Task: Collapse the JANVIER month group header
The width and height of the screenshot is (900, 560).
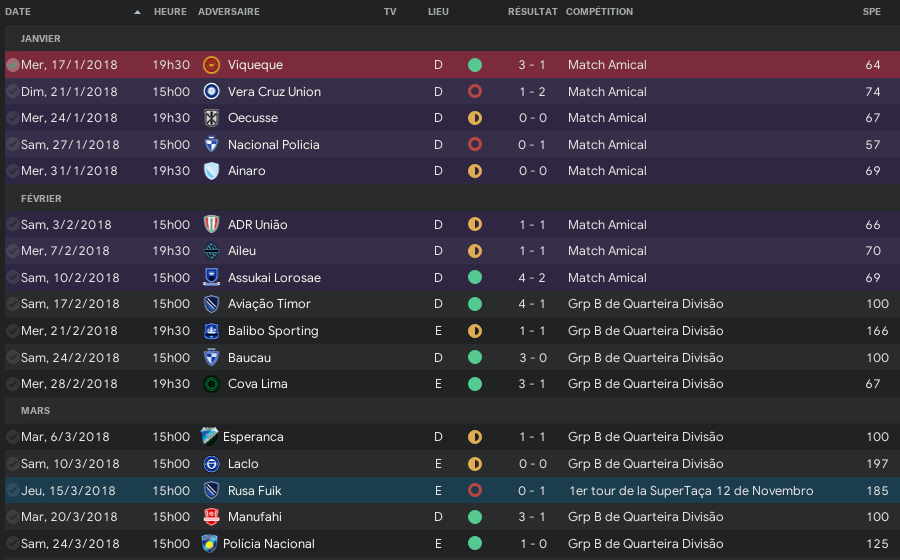Action: tap(40, 38)
